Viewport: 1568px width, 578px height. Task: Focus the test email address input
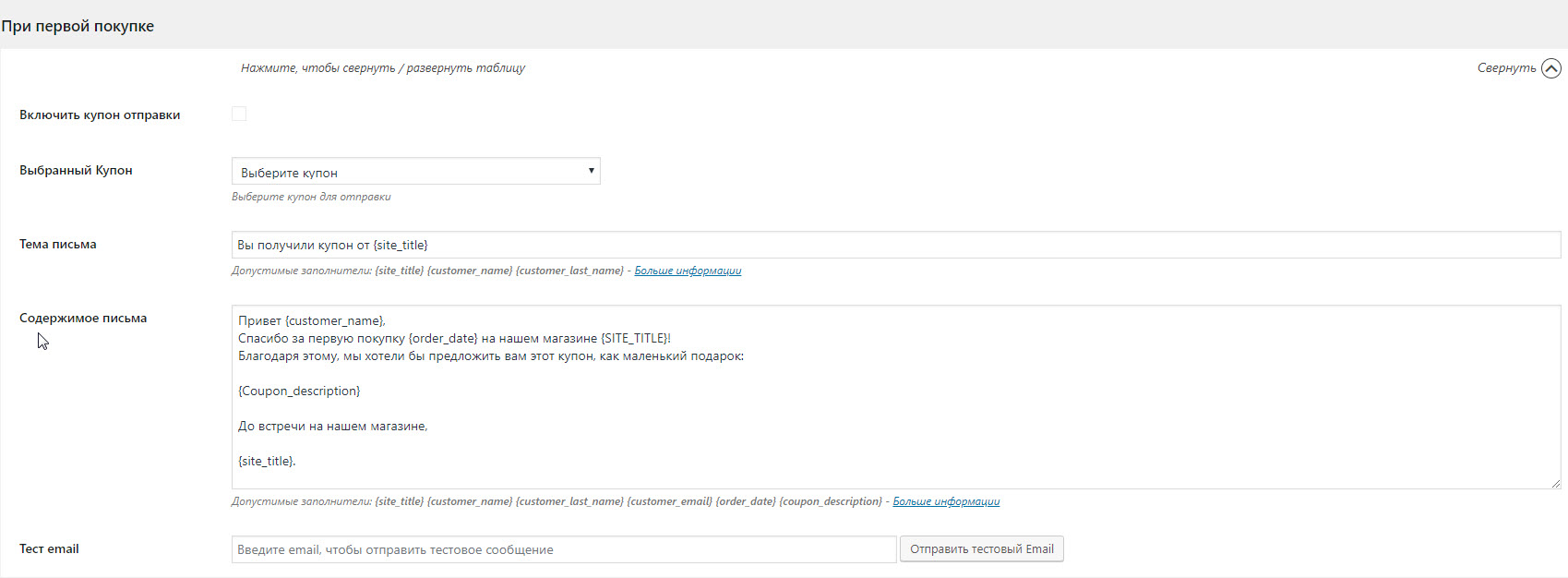(x=563, y=549)
